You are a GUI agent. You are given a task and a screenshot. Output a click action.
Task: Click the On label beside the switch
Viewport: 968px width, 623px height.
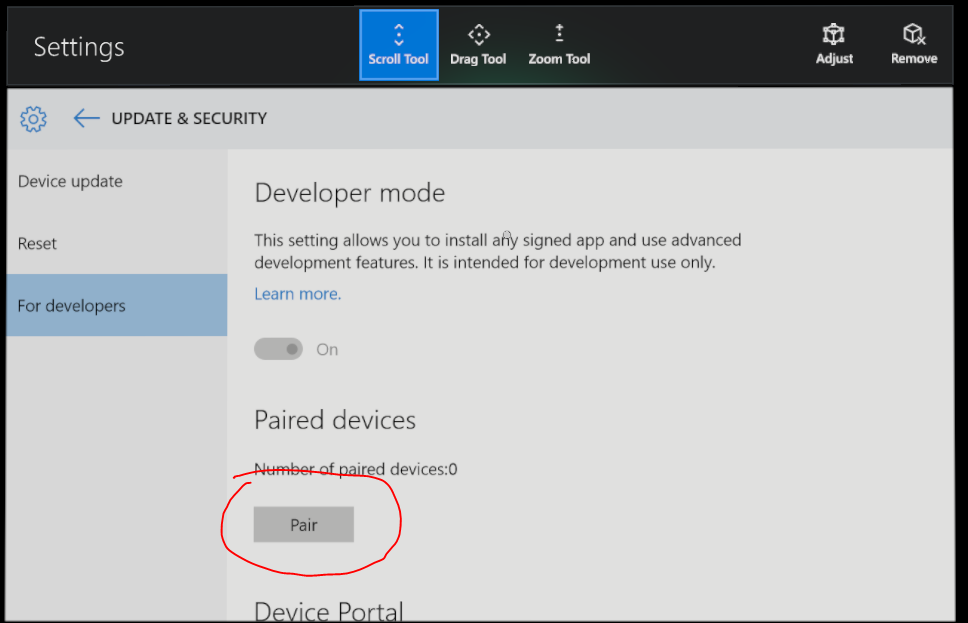click(327, 350)
